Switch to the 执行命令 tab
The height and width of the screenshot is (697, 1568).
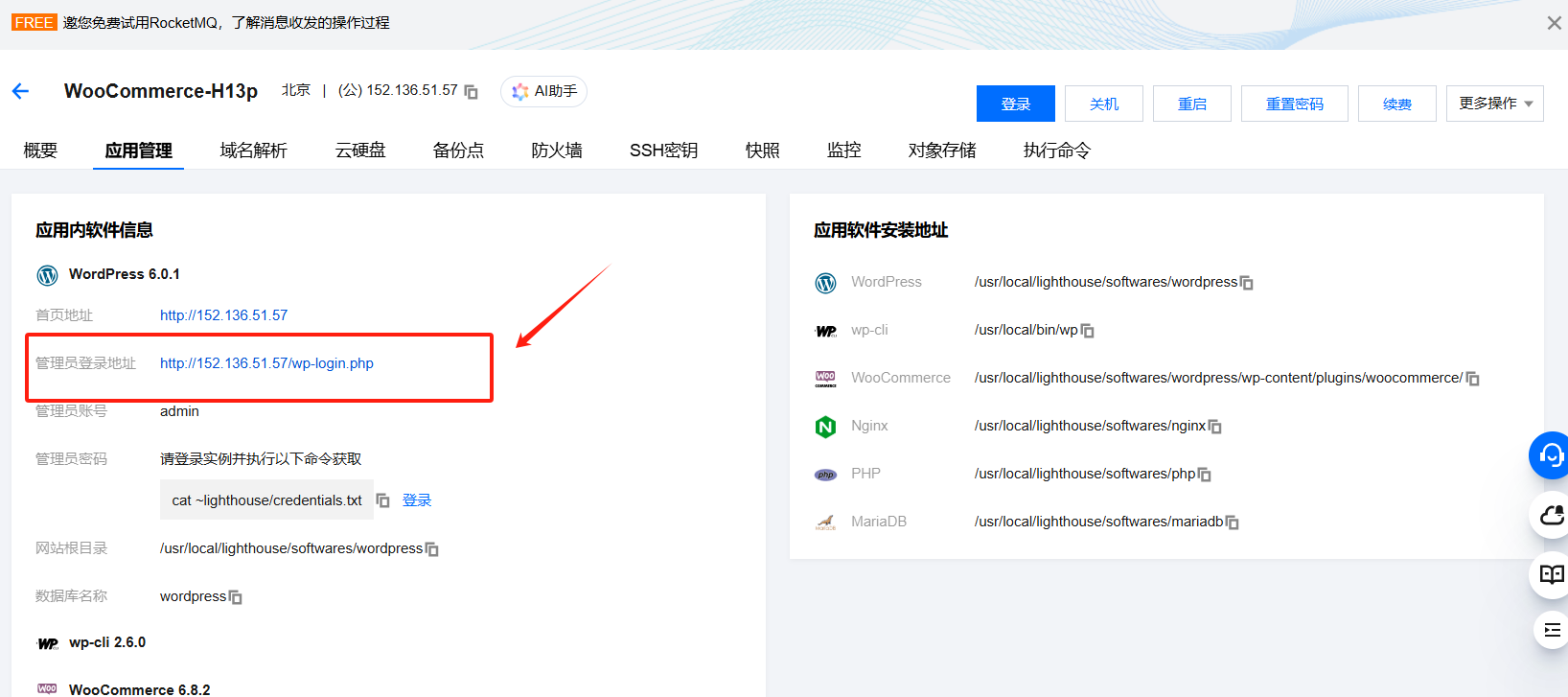(1057, 151)
